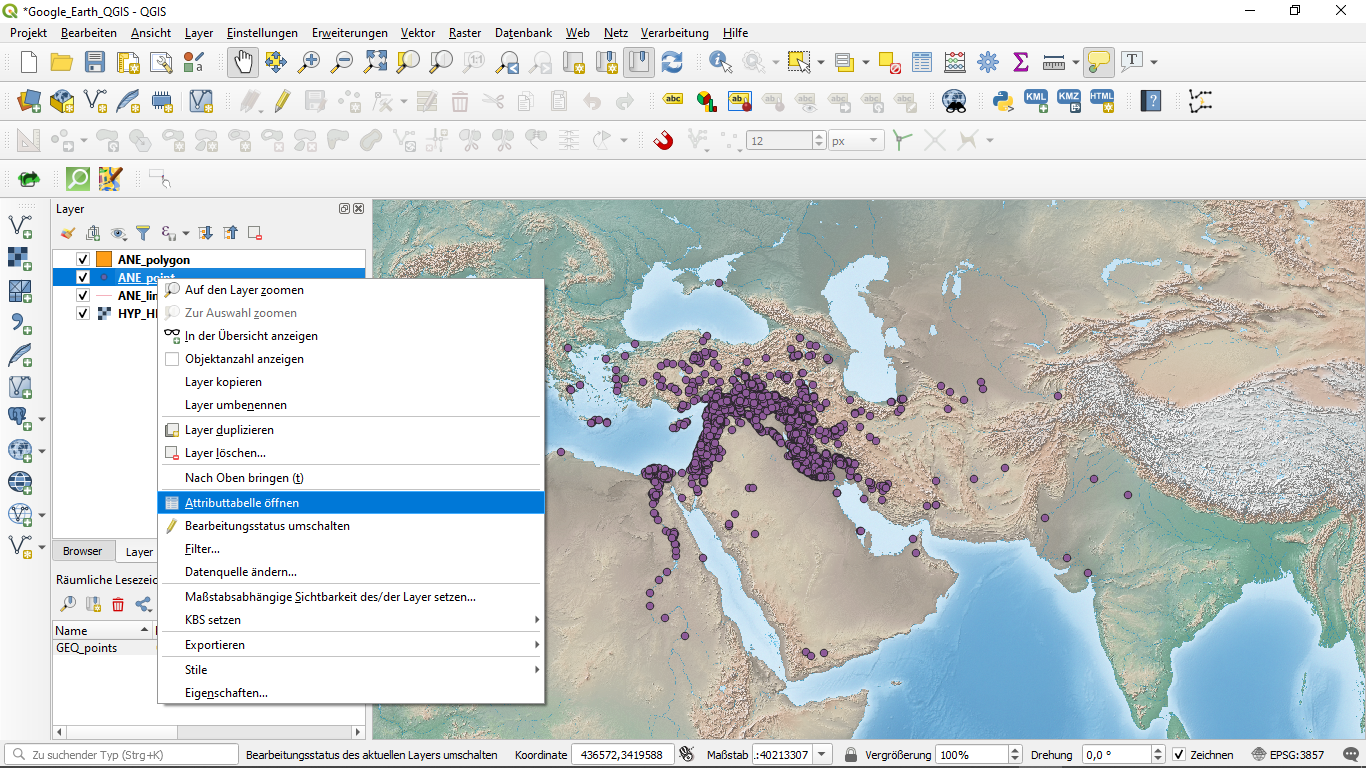The width and height of the screenshot is (1366, 768).
Task: Click the globe with binoculars icon
Action: [x=954, y=101]
